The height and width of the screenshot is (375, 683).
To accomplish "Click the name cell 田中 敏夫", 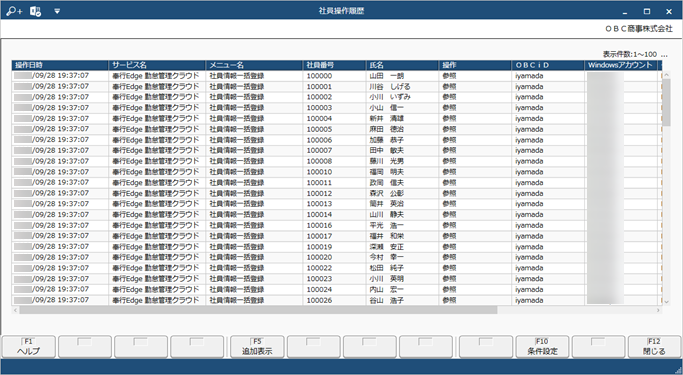I will coord(402,151).
